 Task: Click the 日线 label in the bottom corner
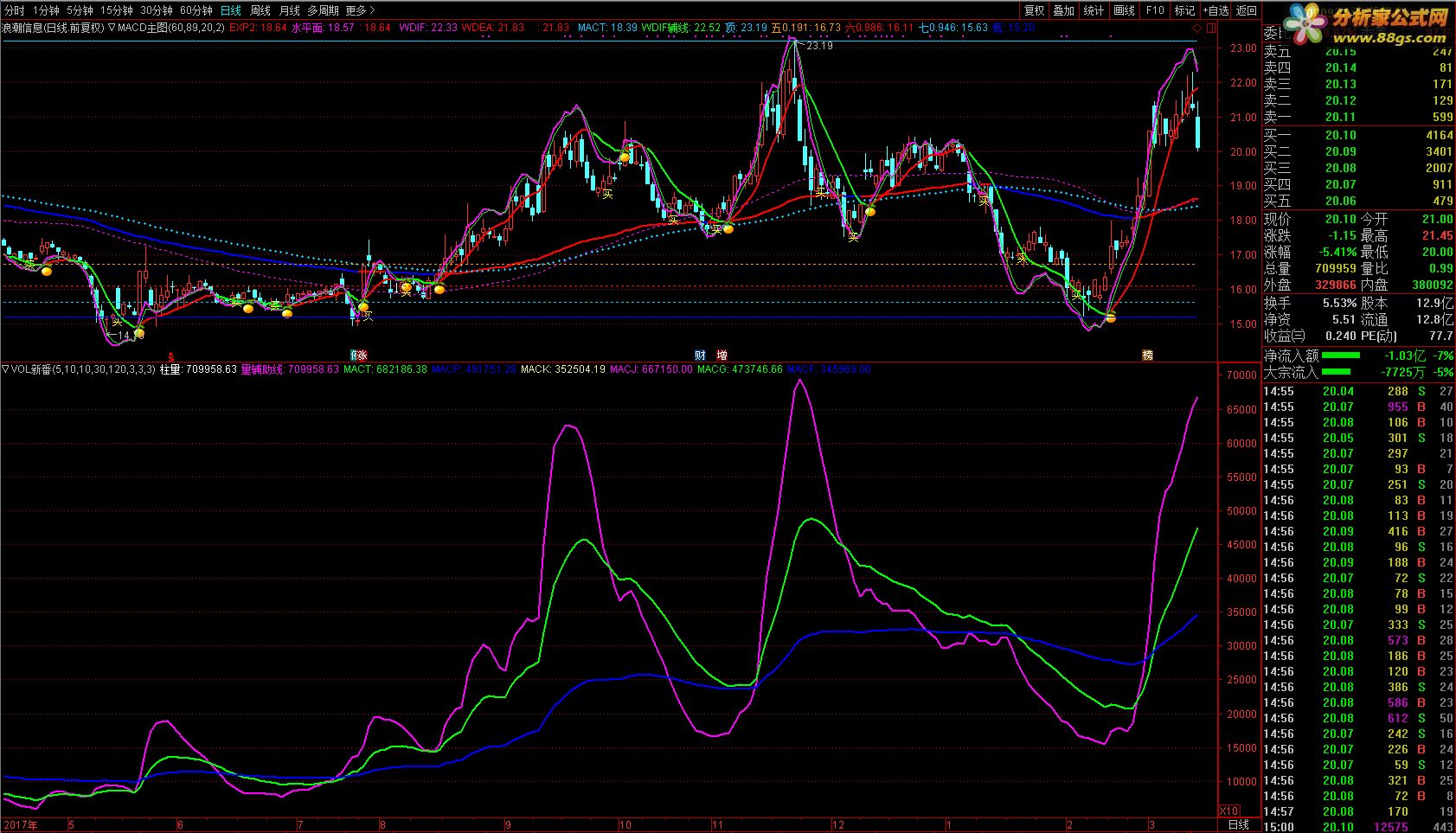(1239, 824)
